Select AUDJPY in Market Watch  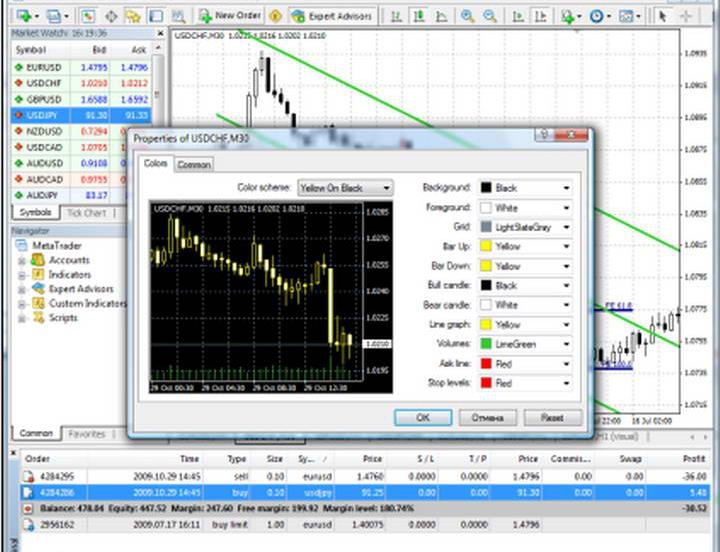coord(69,195)
